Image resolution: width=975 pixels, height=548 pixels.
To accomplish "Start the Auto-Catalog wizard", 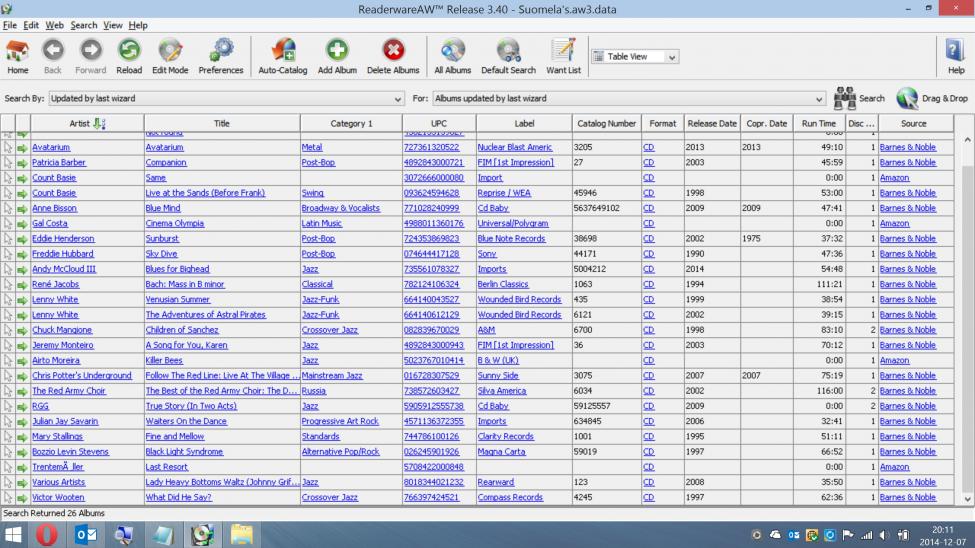I will click(x=283, y=55).
